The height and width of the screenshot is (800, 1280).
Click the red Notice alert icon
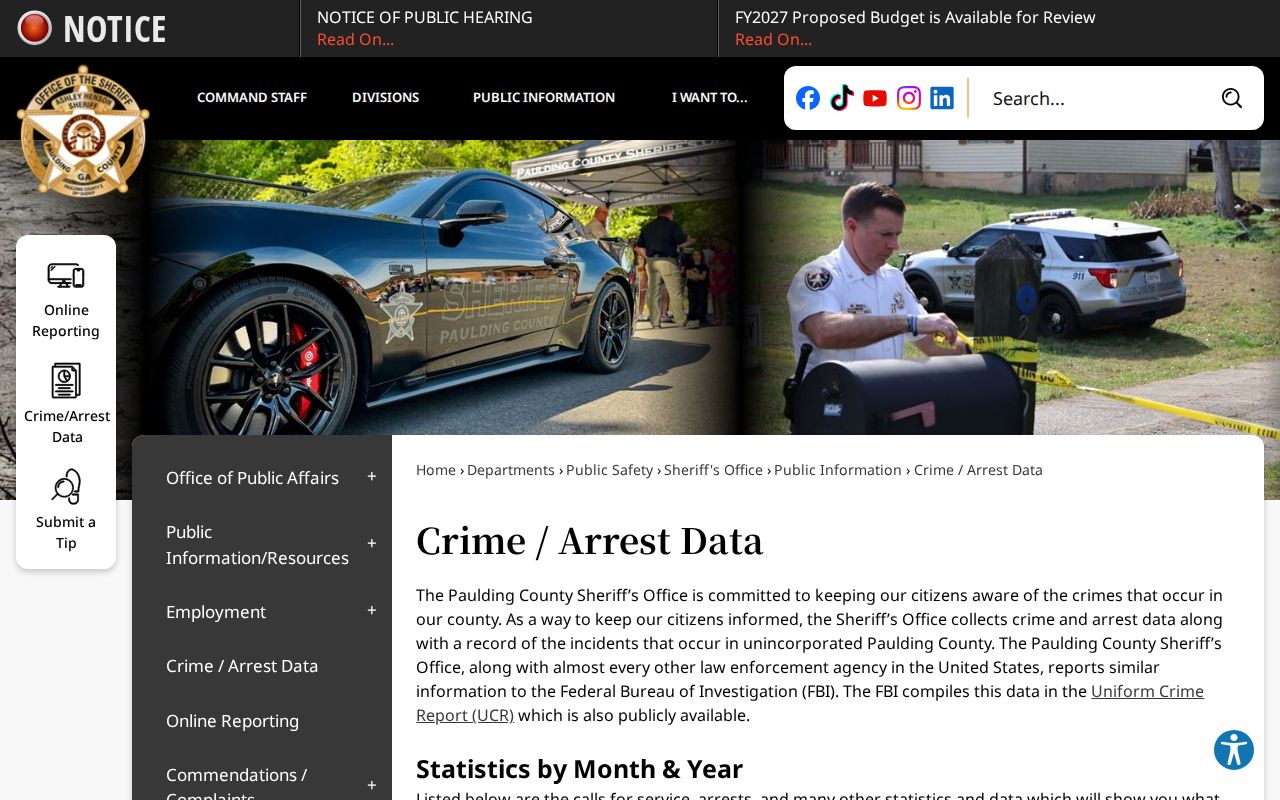pos(34,28)
